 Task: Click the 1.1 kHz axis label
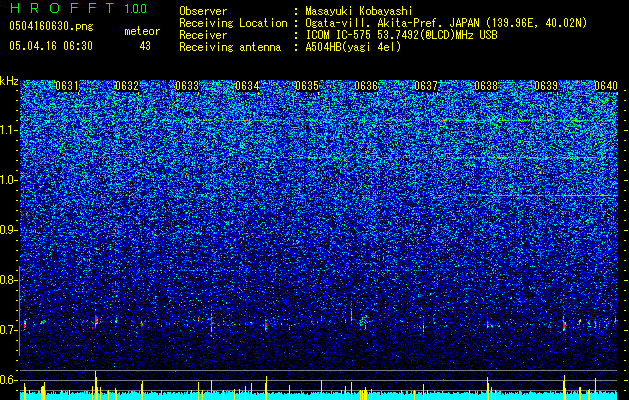9,130
